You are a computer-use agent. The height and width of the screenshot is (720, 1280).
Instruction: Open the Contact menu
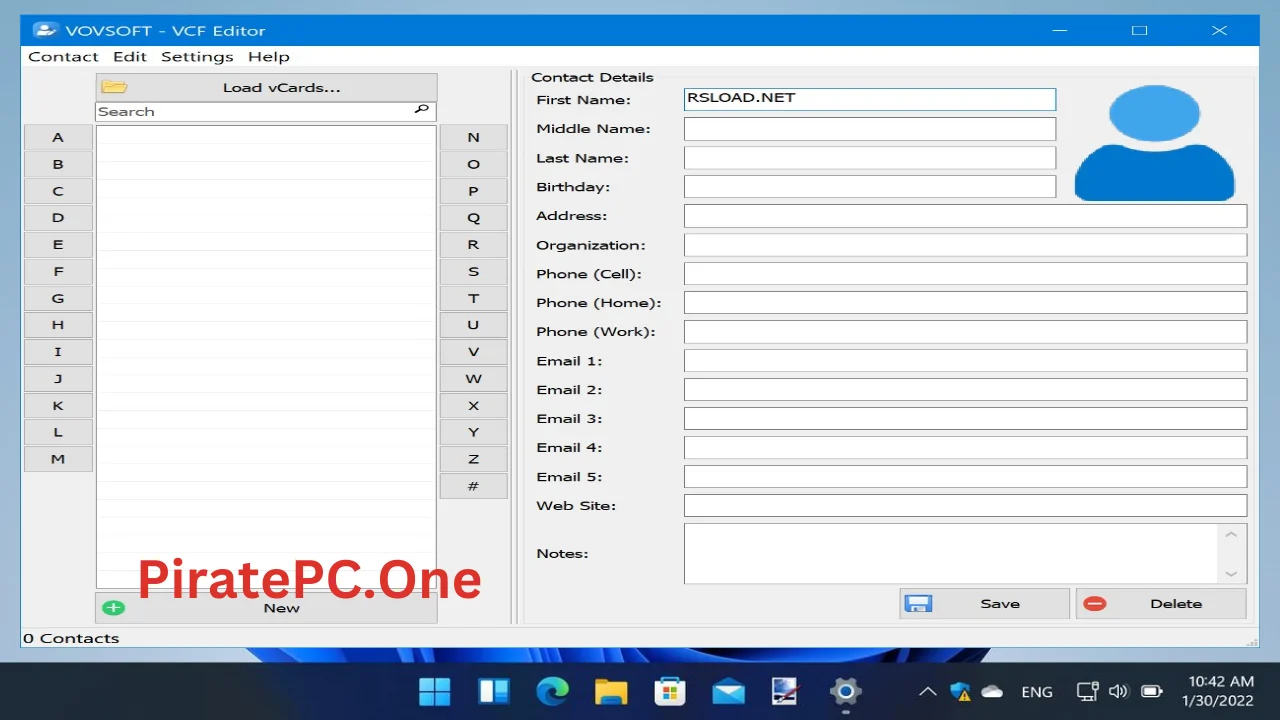point(63,57)
